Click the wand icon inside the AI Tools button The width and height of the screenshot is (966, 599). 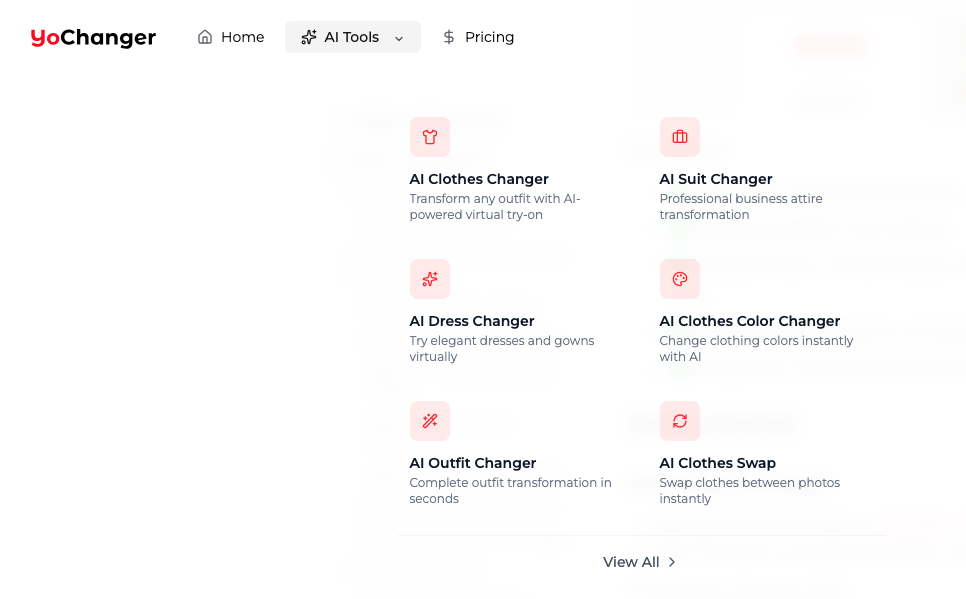tap(307, 37)
